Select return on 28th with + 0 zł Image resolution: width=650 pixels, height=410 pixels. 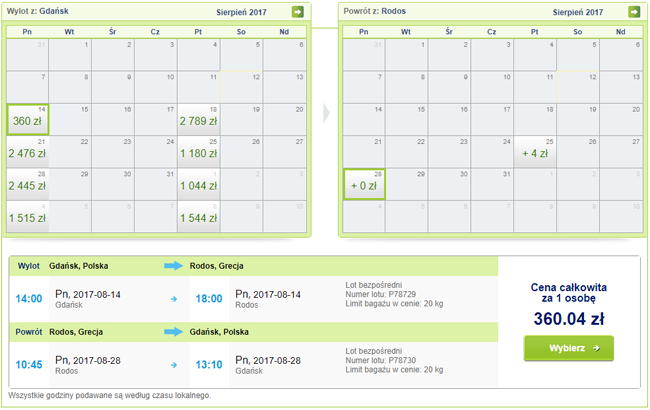coord(363,184)
